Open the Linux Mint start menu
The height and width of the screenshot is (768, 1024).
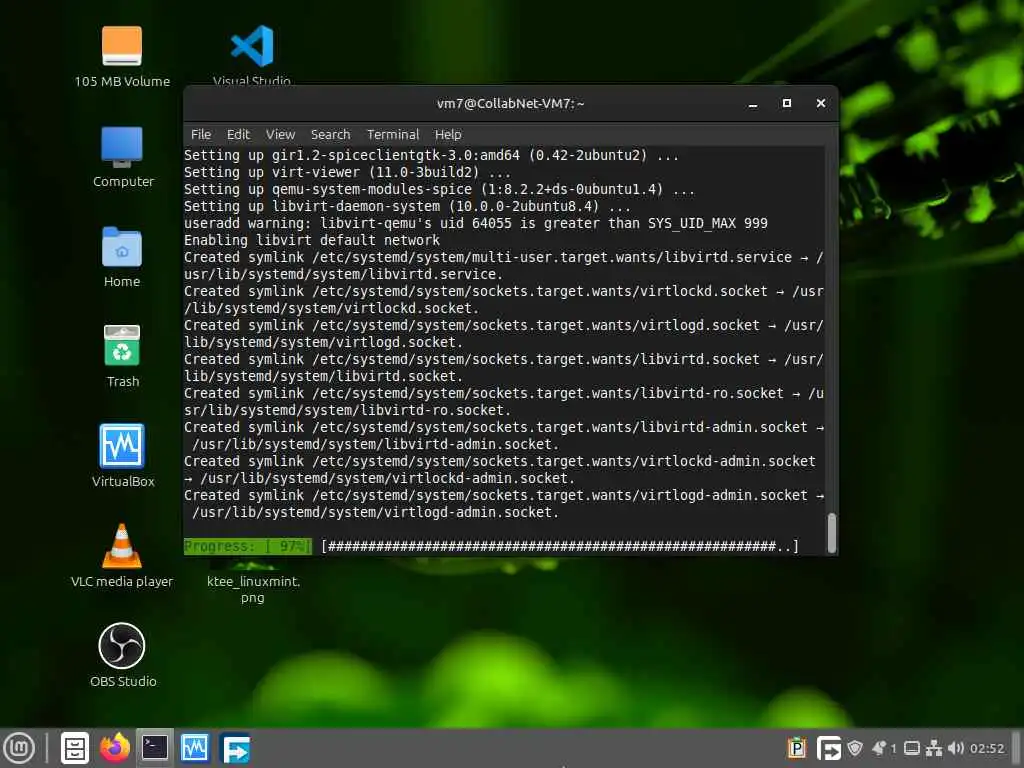coord(20,748)
